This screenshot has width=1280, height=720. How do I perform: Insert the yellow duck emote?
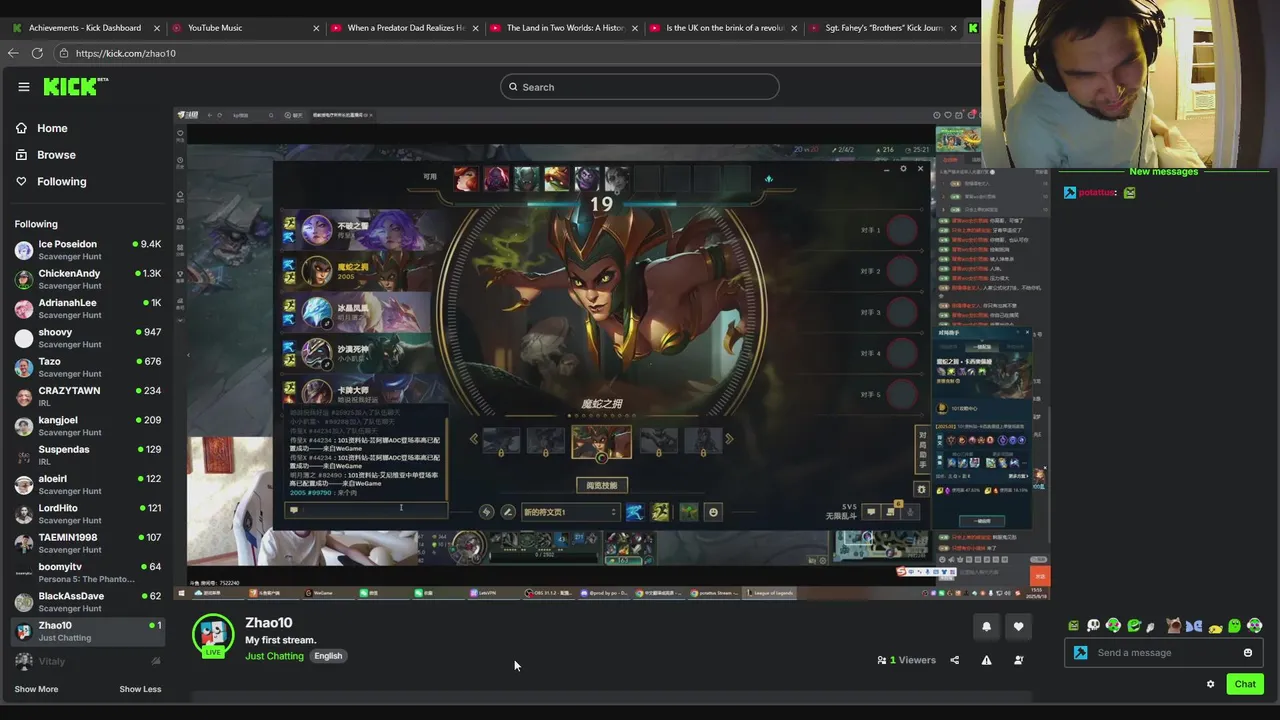[x=1215, y=627]
